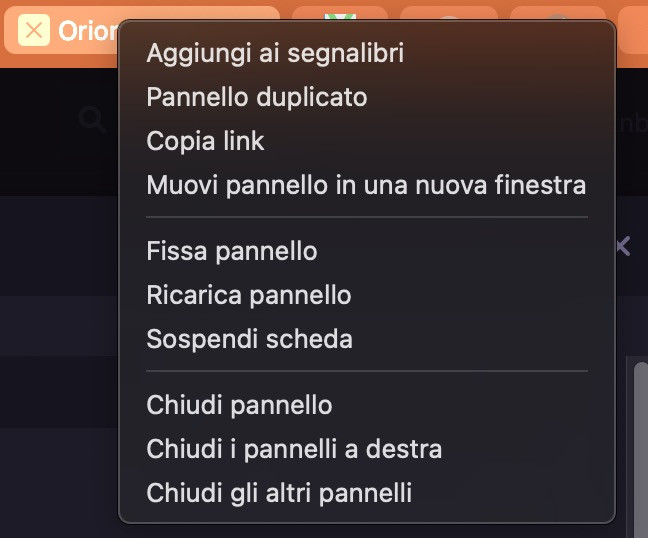Click the Orion tab's favicon
Viewport: 648px width, 538px height.
34,30
